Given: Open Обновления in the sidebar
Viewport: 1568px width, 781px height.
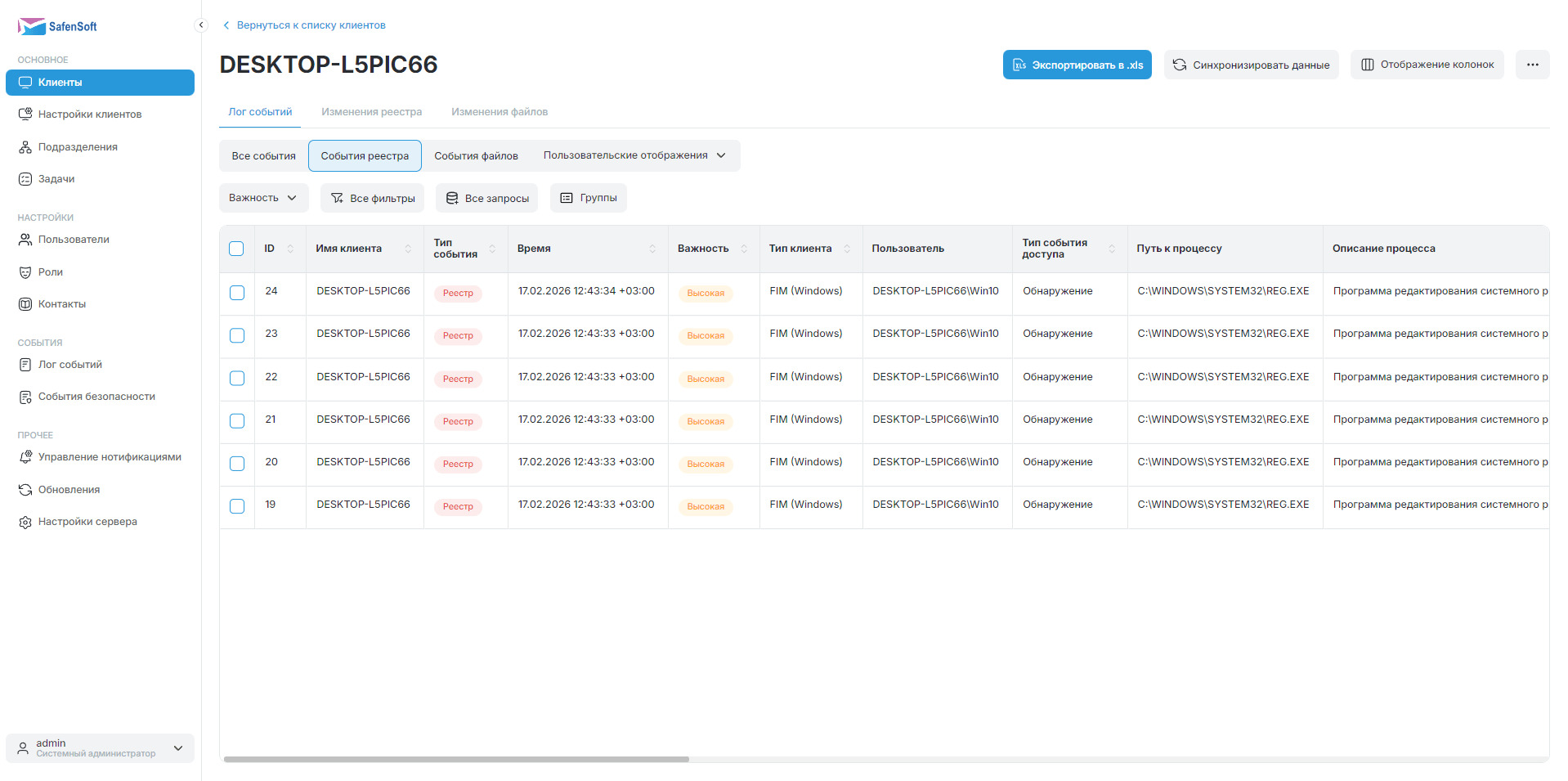Looking at the screenshot, I should pos(69,490).
